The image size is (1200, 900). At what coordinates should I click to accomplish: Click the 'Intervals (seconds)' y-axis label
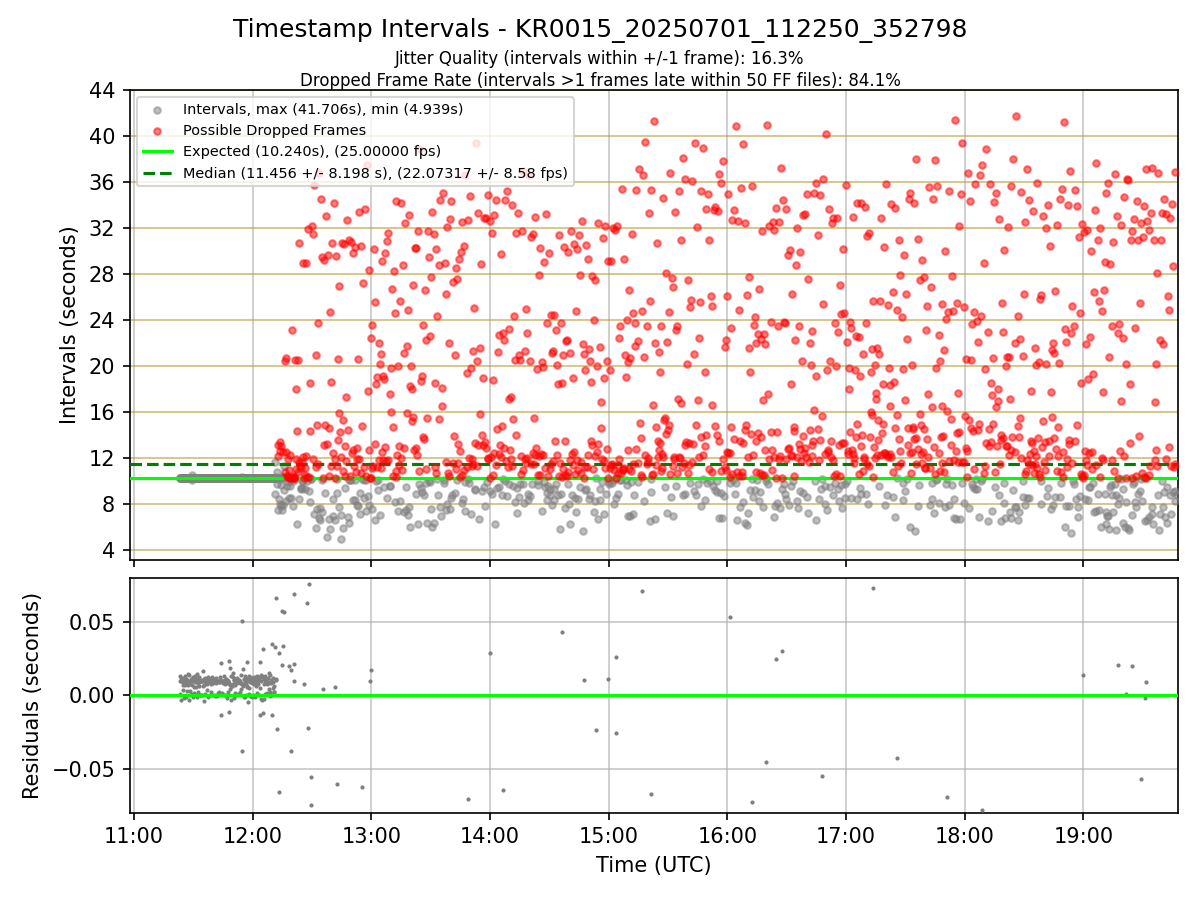[x=69, y=325]
